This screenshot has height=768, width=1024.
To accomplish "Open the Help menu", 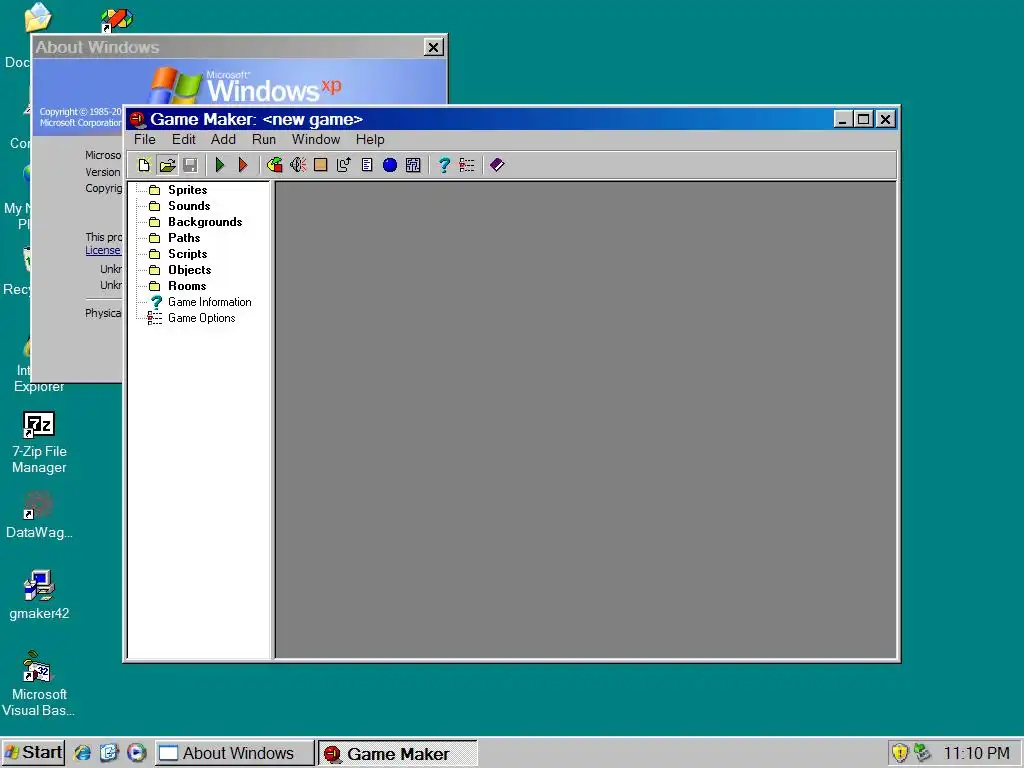I will pos(370,140).
